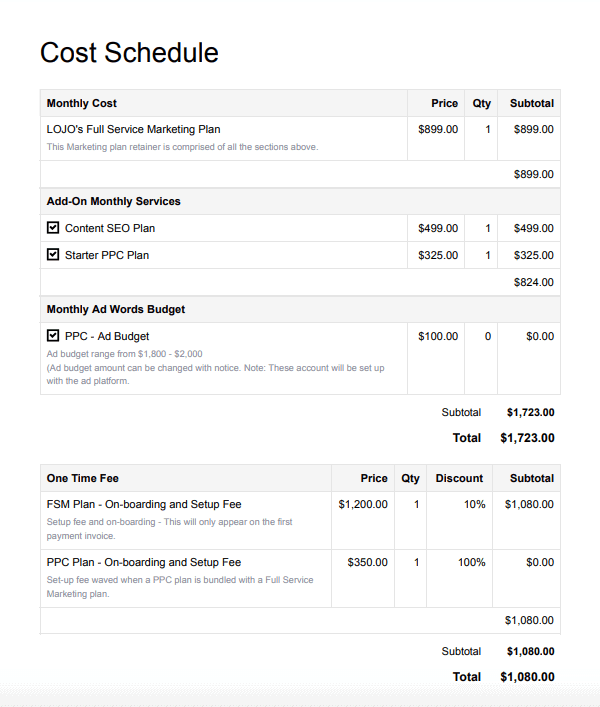600x707 pixels.
Task: Select PPC Plan On-boarding and Setup Fee row
Action: click(144, 562)
